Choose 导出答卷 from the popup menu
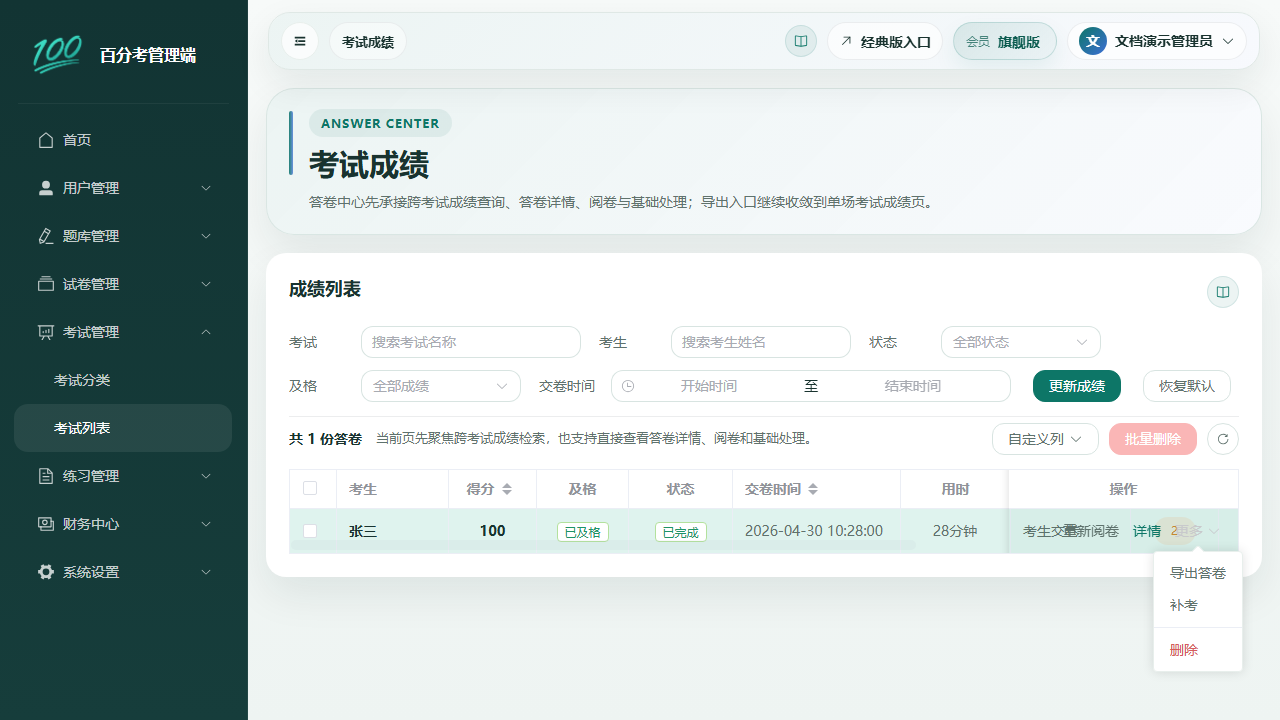Viewport: 1280px width, 720px height. 1198,573
